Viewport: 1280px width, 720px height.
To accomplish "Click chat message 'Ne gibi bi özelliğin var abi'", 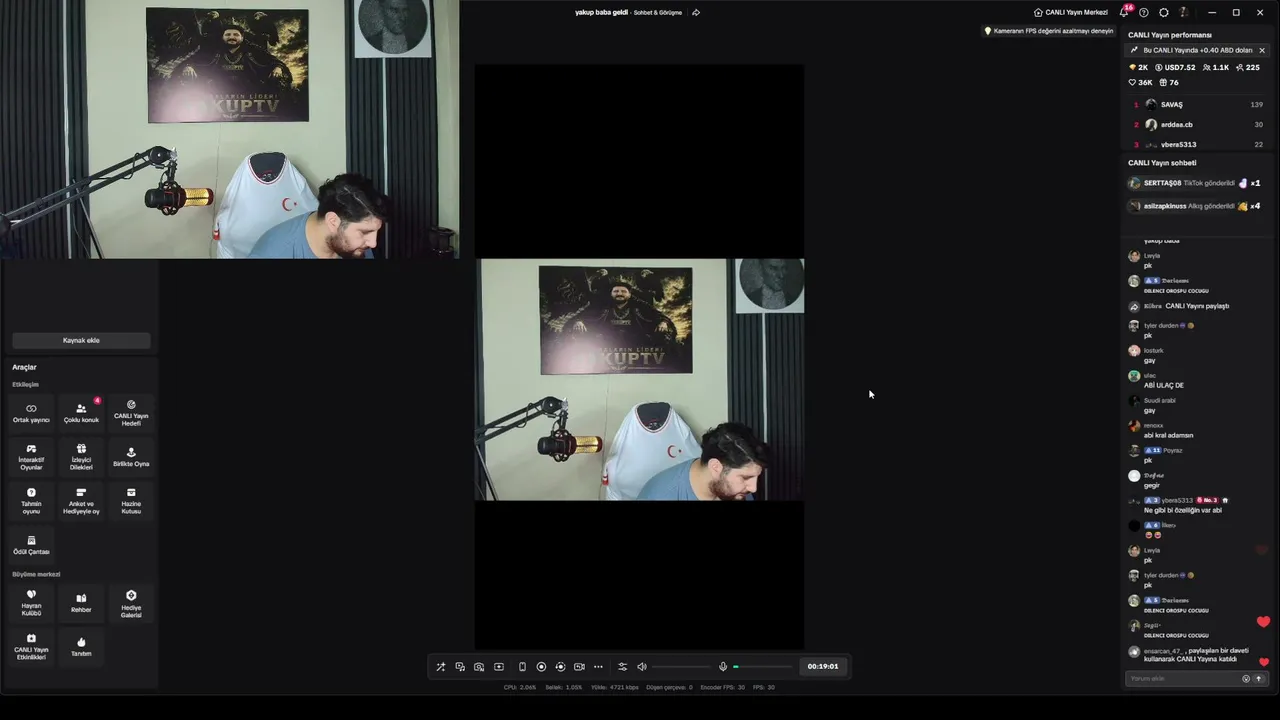I will 1183,510.
